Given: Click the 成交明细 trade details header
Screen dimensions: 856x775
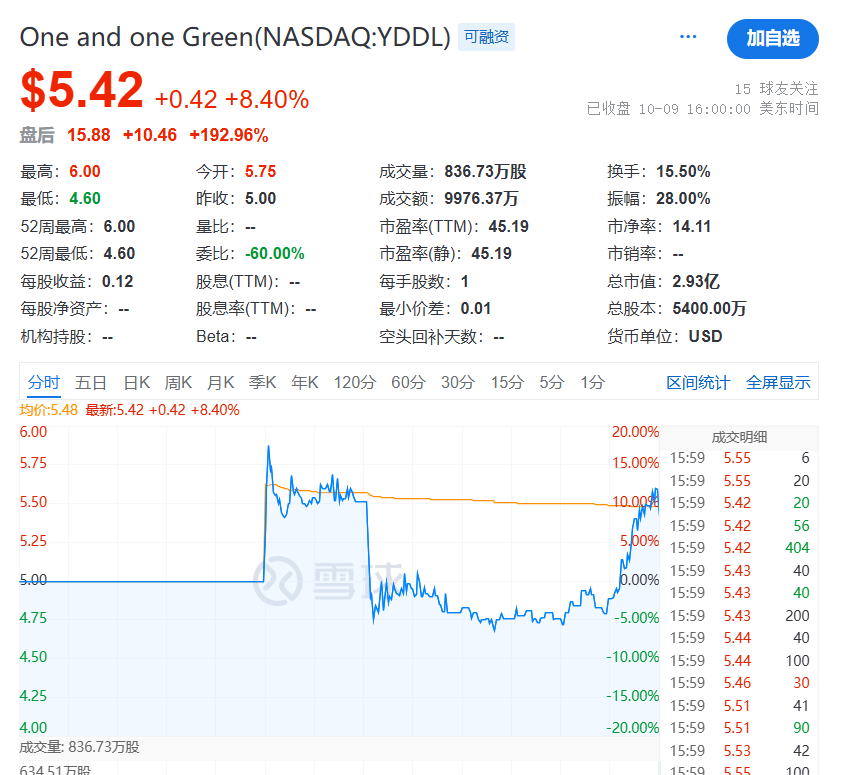Looking at the screenshot, I should (739, 436).
